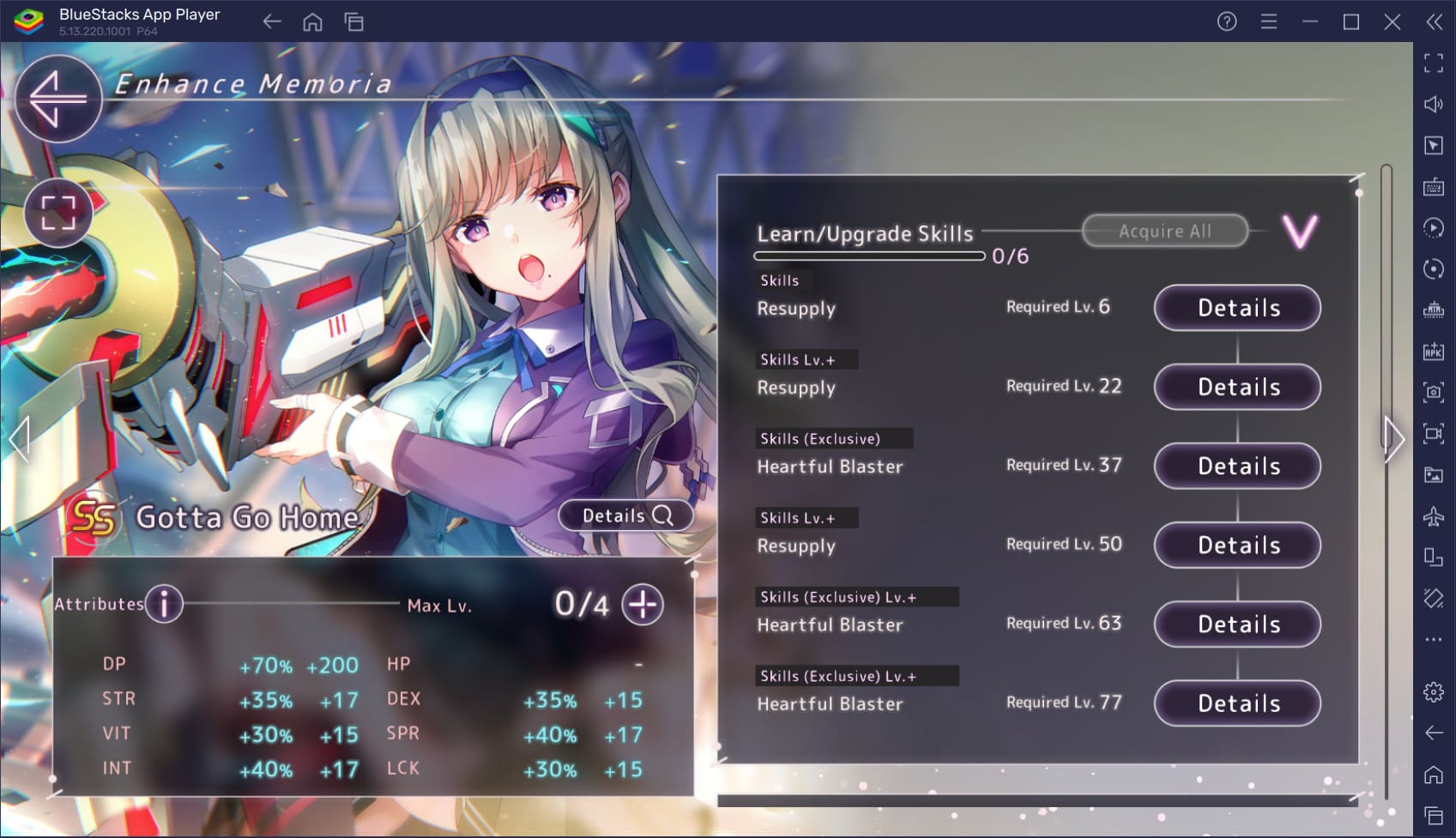The width and height of the screenshot is (1456, 838).
Task: Open Details for Resupply Required Lv. 50
Action: 1237,545
